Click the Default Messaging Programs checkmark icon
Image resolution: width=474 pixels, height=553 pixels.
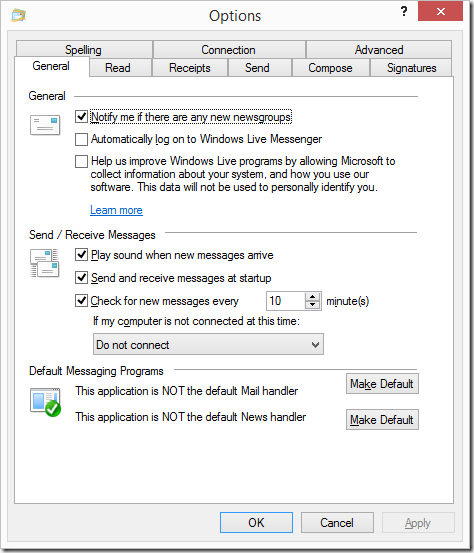pyautogui.click(x=45, y=402)
